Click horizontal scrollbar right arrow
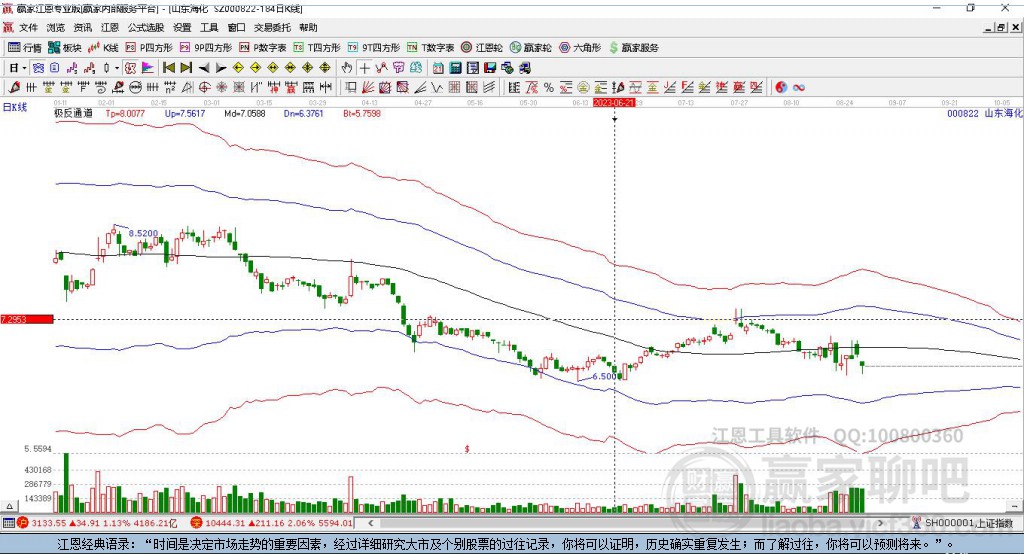 [880, 523]
